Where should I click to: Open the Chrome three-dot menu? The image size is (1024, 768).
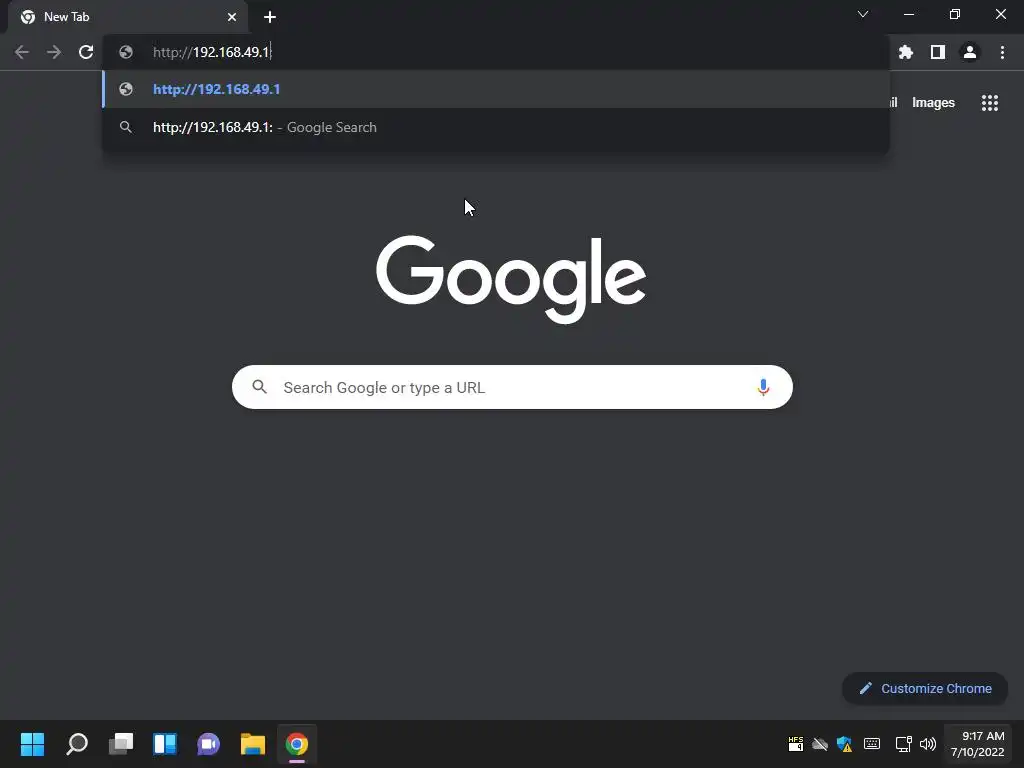(1002, 52)
